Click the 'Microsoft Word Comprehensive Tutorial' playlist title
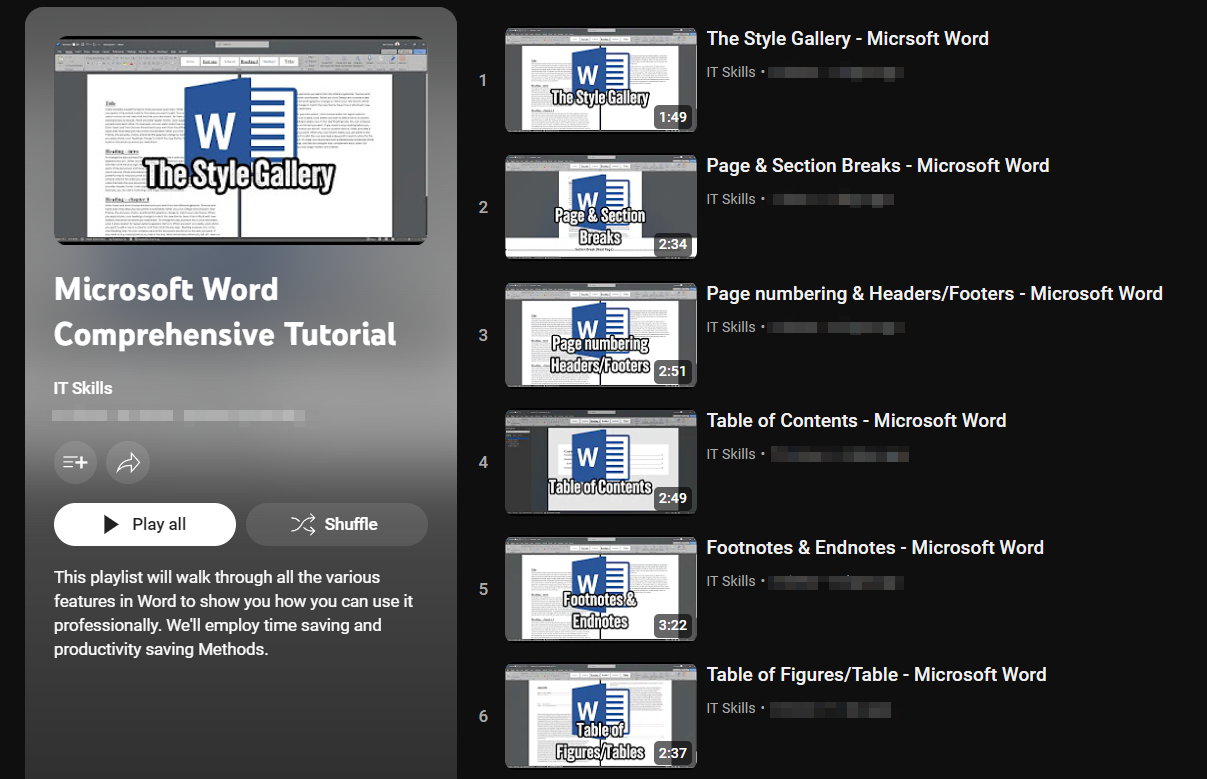This screenshot has height=779, width=1207. click(225, 311)
